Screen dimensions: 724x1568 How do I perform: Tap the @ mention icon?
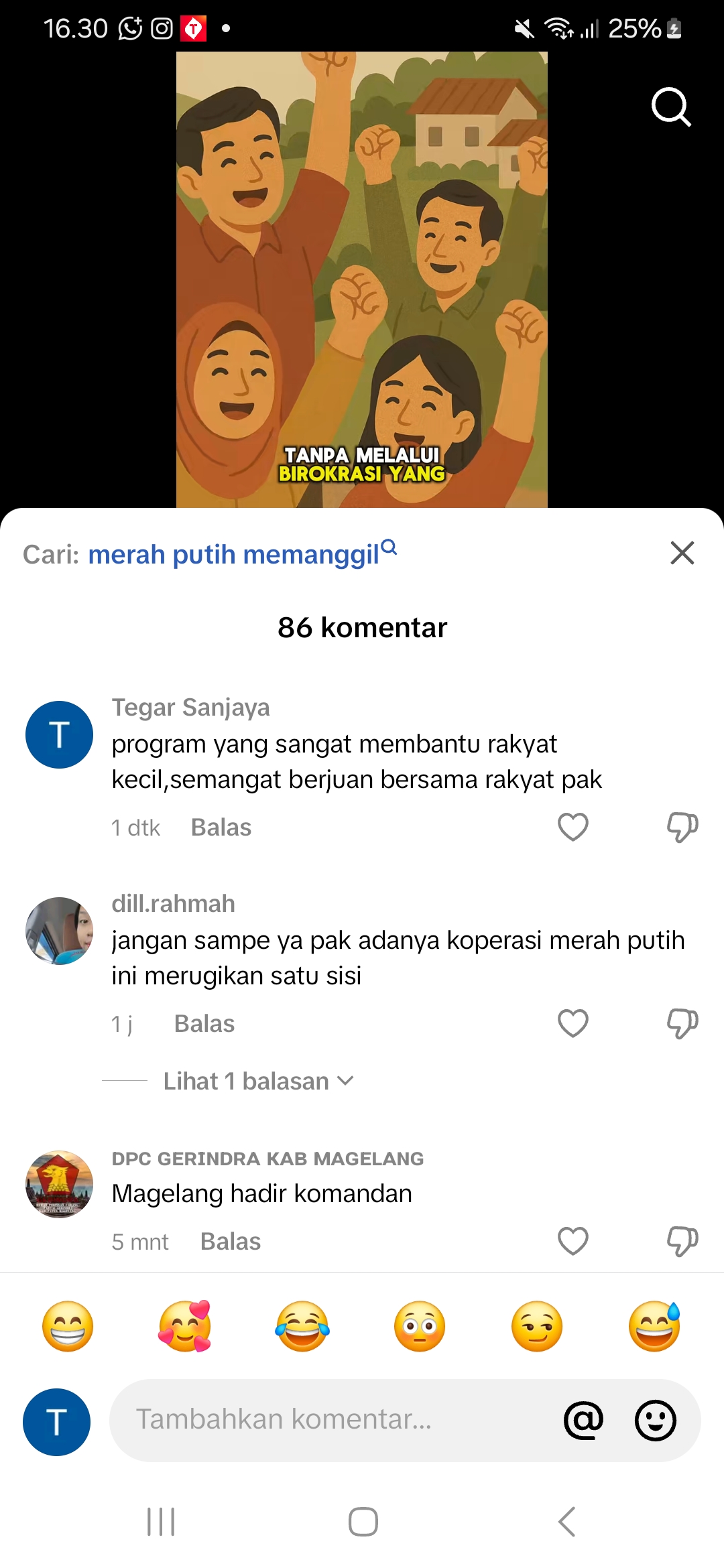[583, 1420]
